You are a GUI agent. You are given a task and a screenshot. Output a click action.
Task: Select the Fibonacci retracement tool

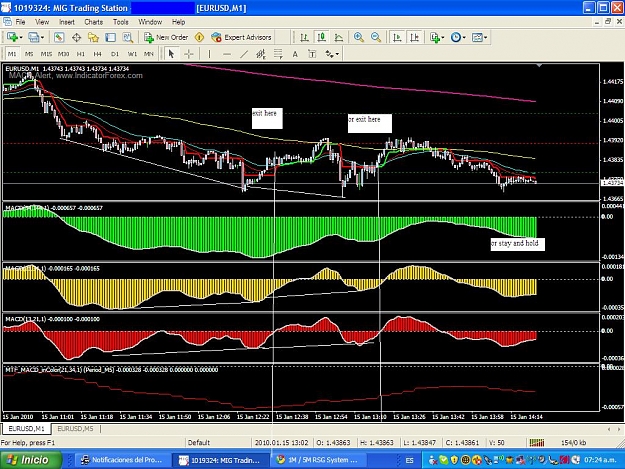tap(278, 54)
